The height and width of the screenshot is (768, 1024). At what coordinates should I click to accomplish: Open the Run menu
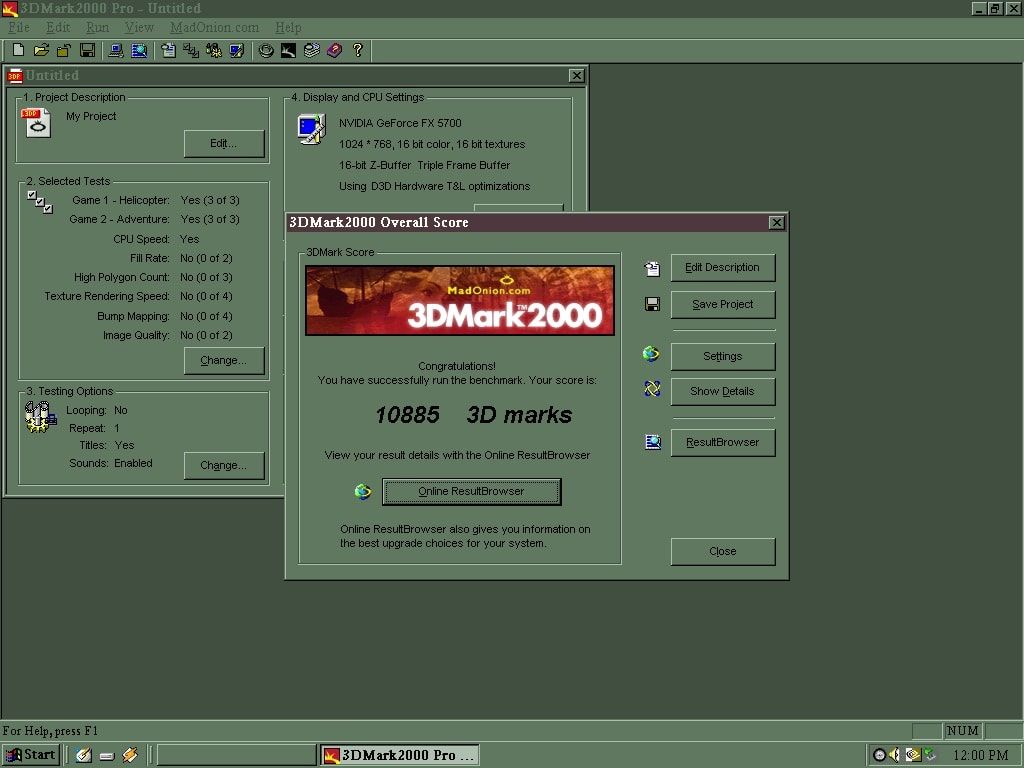[97, 27]
